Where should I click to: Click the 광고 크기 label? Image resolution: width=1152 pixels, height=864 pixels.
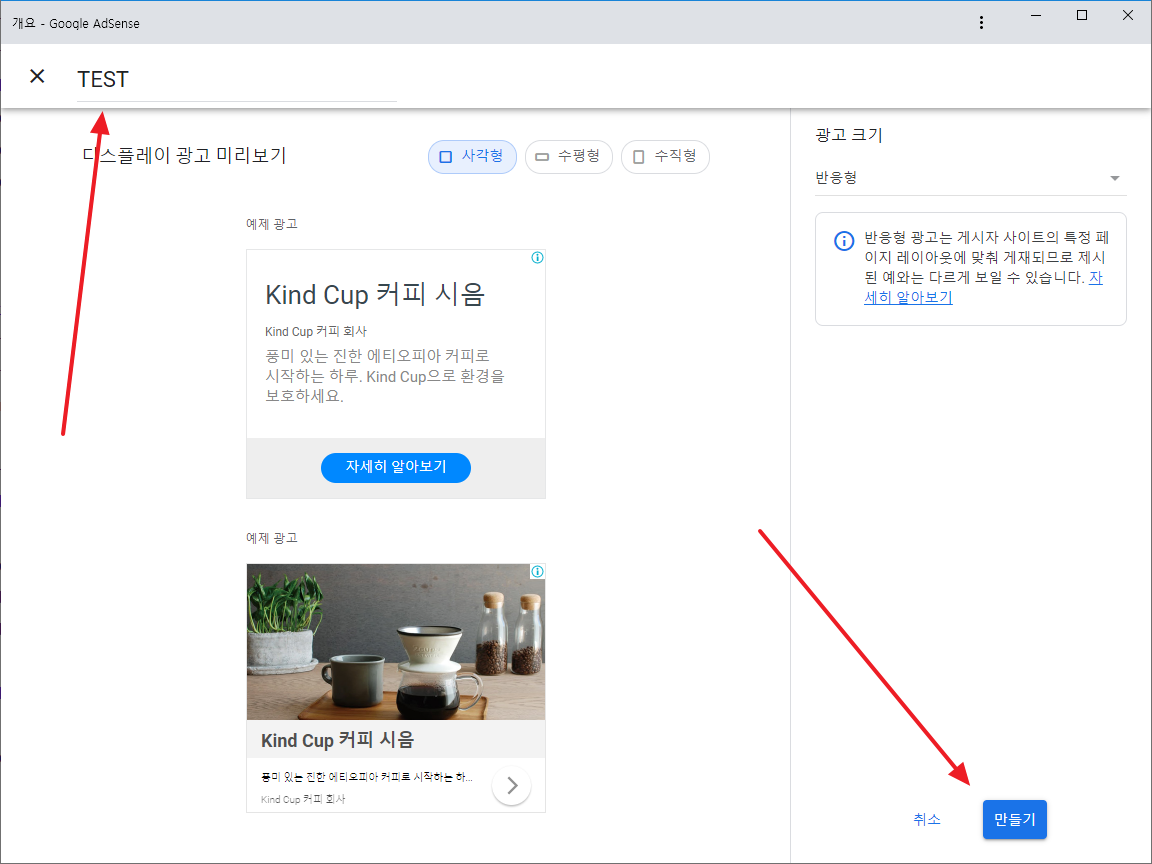849,135
